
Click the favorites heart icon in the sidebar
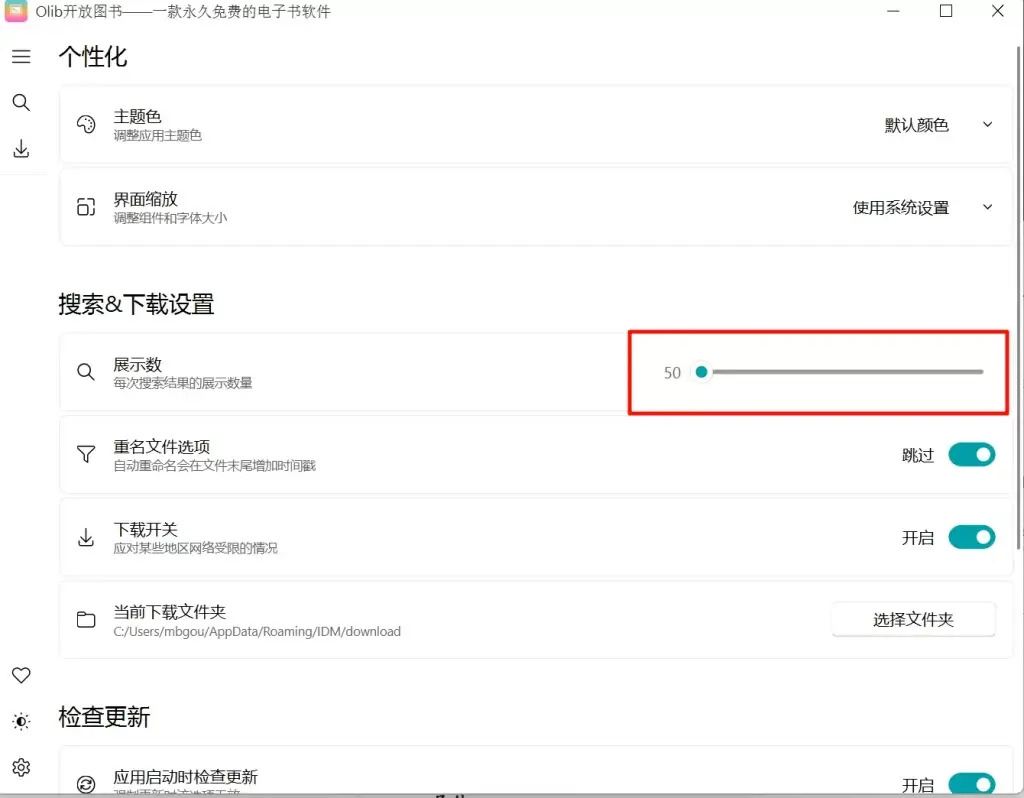21,675
